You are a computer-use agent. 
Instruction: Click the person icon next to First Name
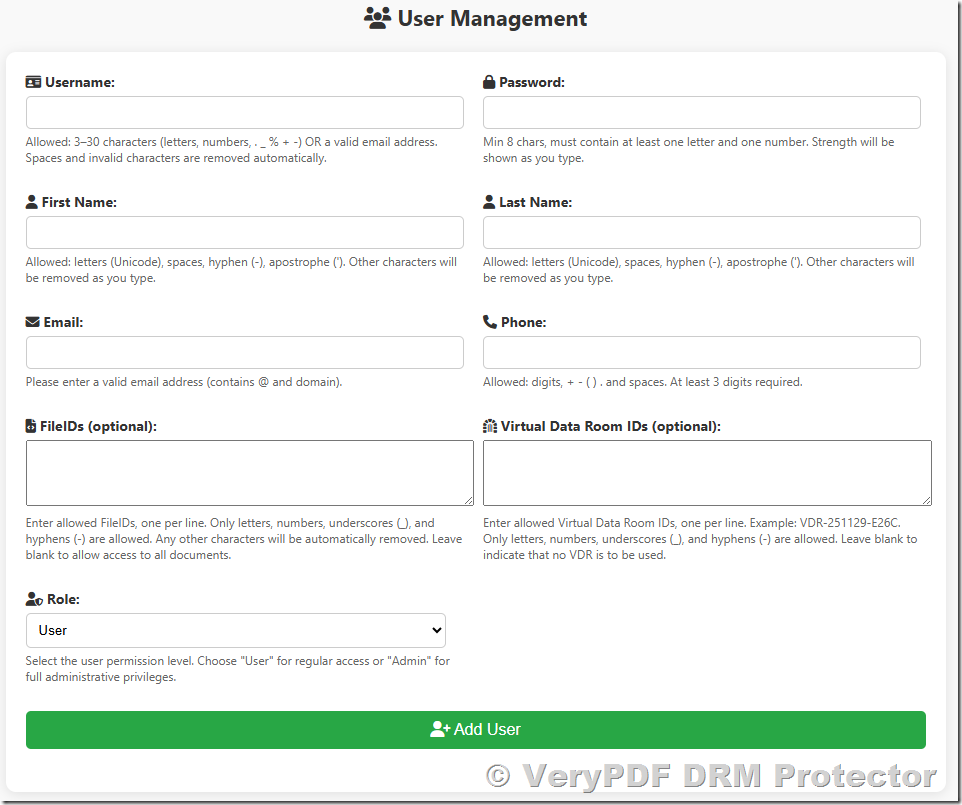(x=32, y=202)
